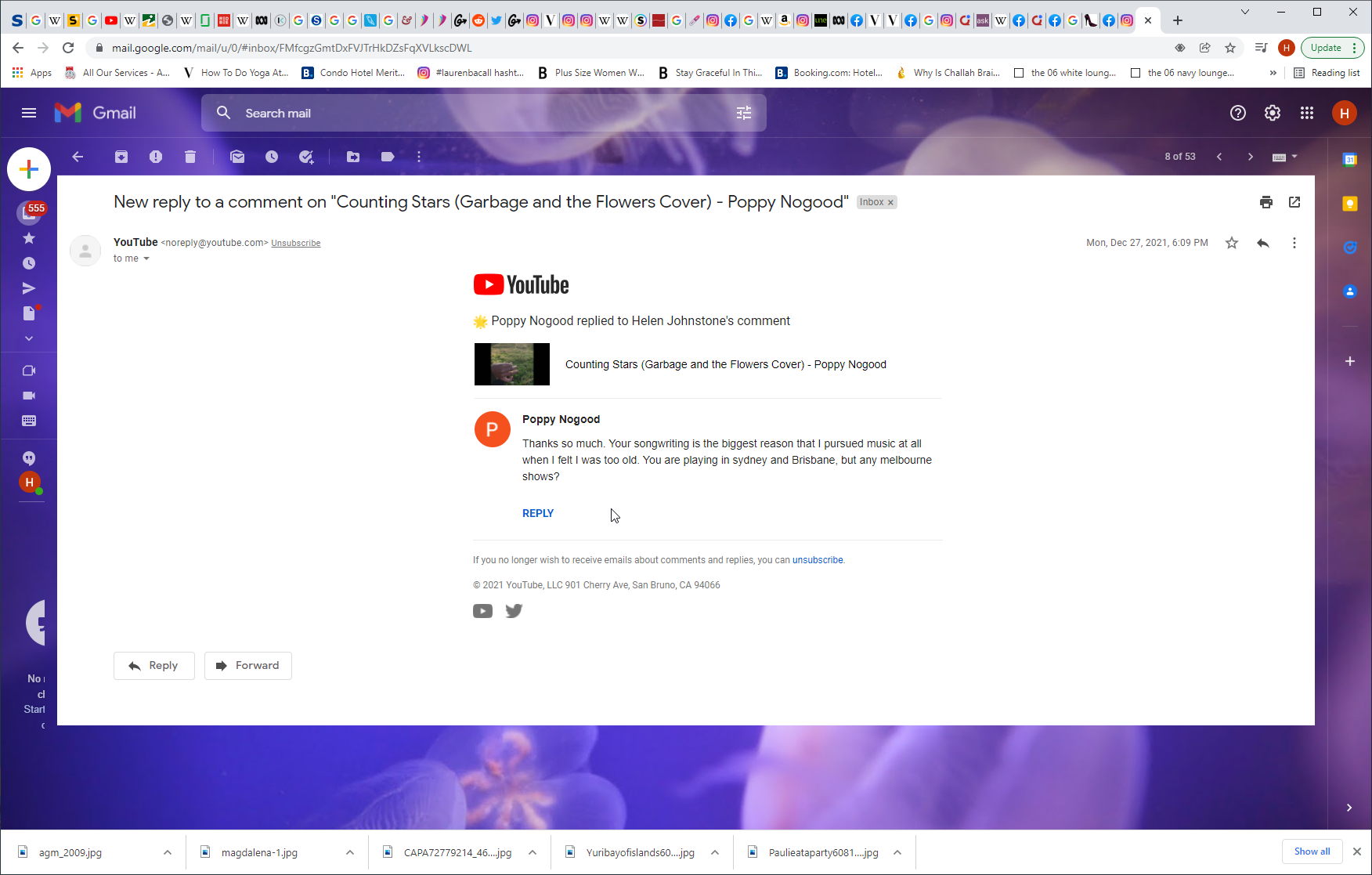The image size is (1372, 875).
Task: Open the Contacts side panel
Action: [x=1350, y=291]
